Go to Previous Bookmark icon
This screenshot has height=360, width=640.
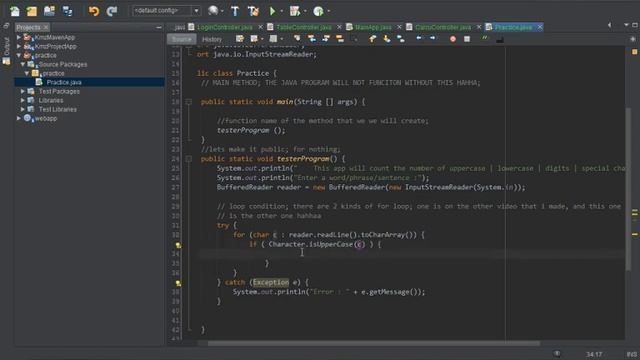point(372,39)
